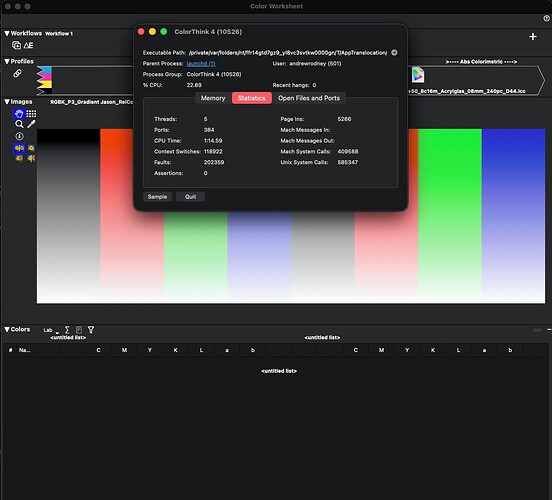552x500 pixels.
Task: Click the bright green gradient bar in image
Action: pyautogui.click(x=450, y=216)
